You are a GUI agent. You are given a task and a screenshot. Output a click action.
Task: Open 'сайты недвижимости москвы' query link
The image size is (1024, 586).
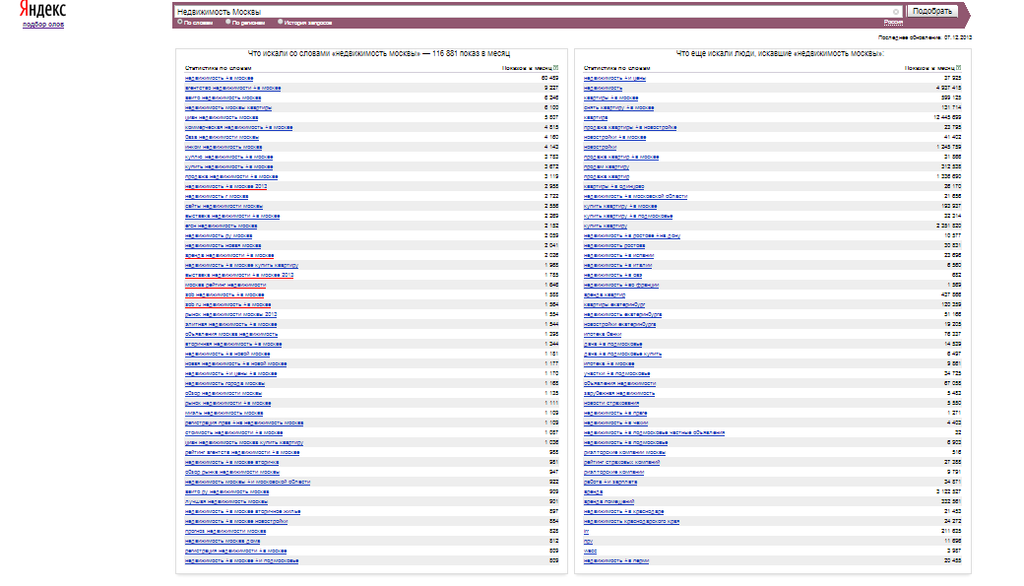(x=223, y=206)
